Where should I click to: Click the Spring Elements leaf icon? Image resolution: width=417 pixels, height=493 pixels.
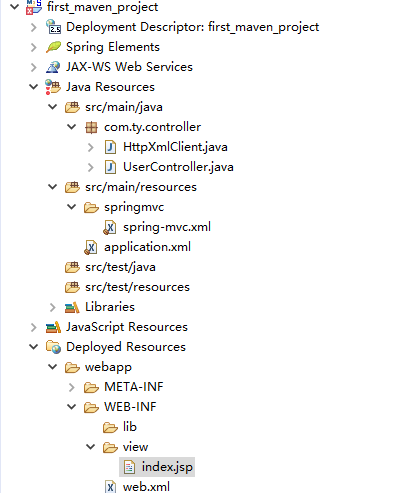(x=53, y=47)
